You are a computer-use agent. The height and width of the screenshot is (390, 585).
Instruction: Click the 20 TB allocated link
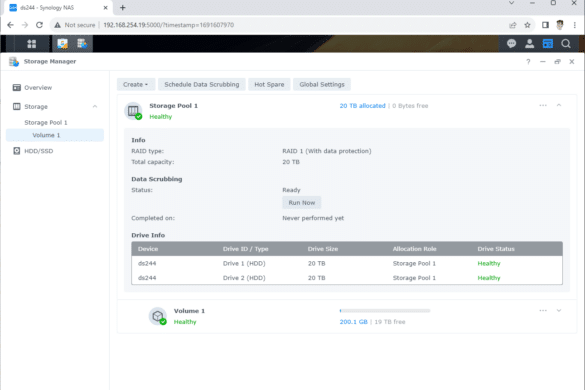362,106
